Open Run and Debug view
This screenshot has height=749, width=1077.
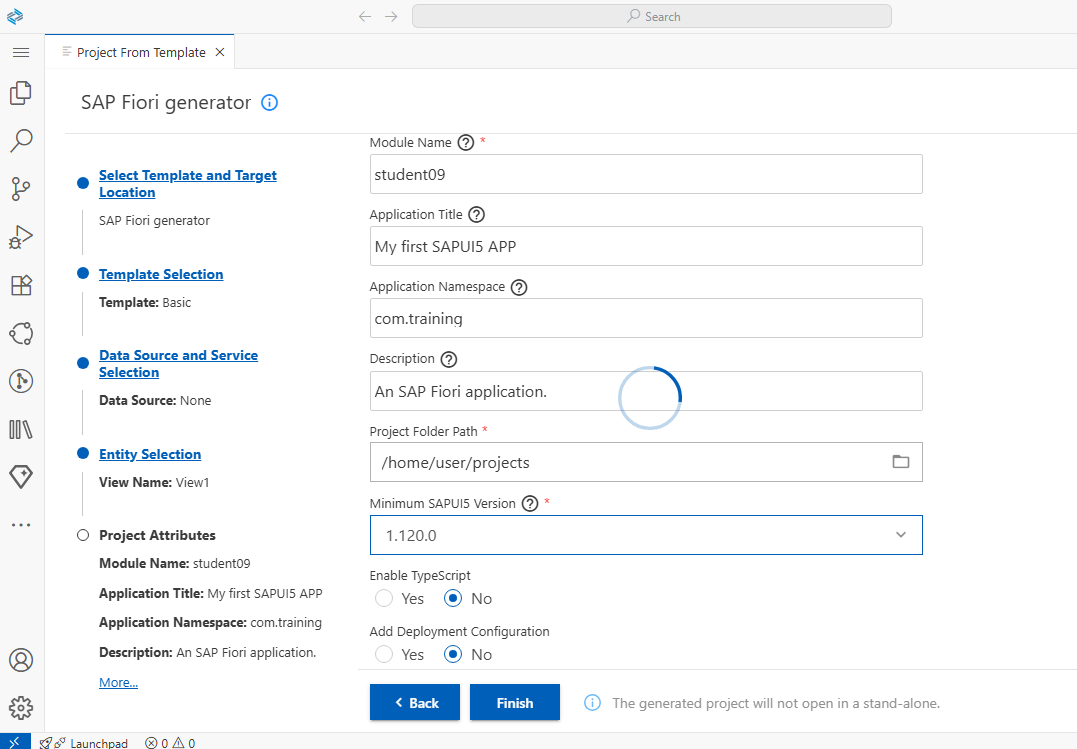point(21,237)
